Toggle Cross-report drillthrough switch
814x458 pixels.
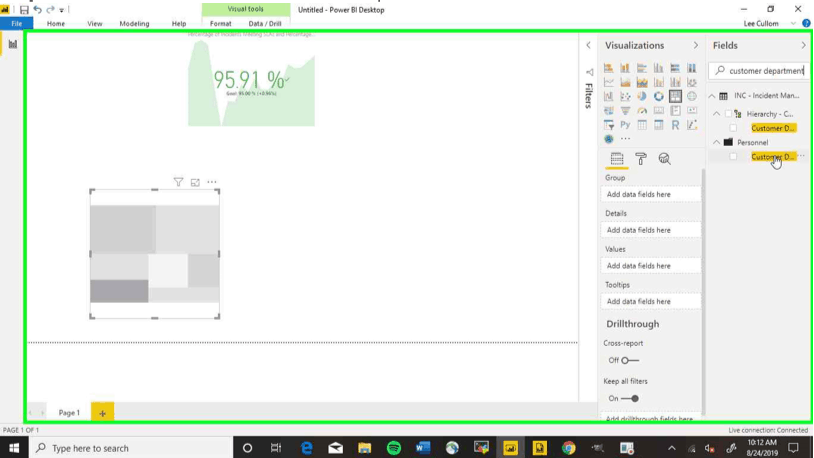[x=630, y=360]
